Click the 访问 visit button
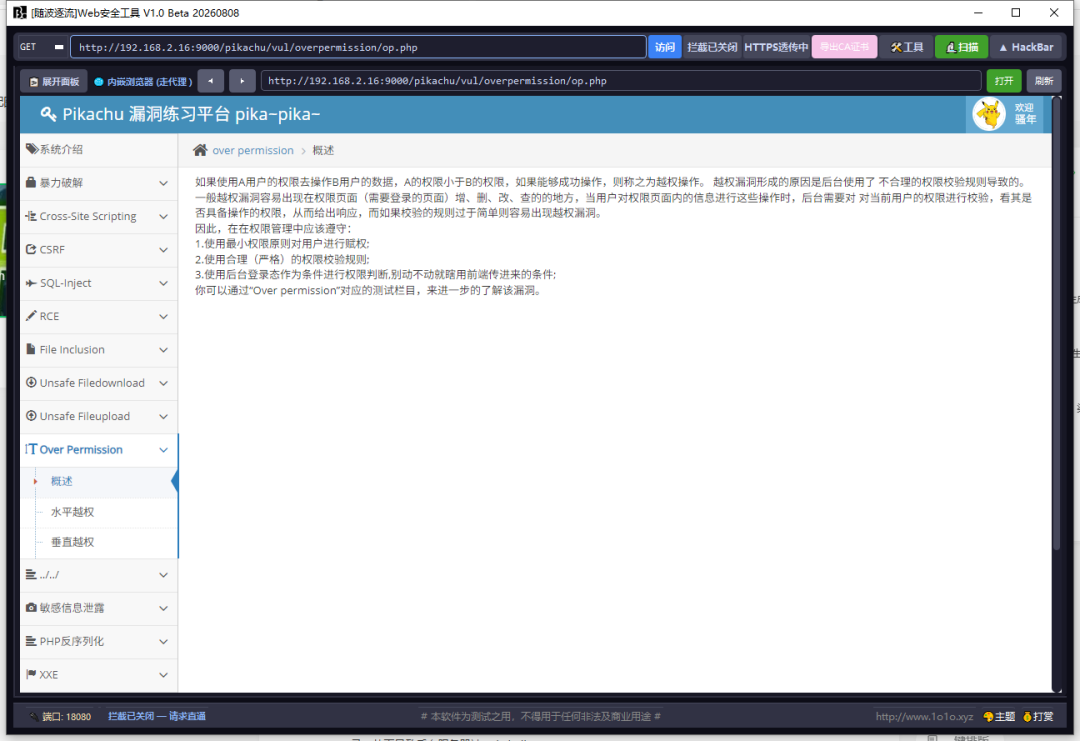This screenshot has width=1080, height=741. coord(665,47)
